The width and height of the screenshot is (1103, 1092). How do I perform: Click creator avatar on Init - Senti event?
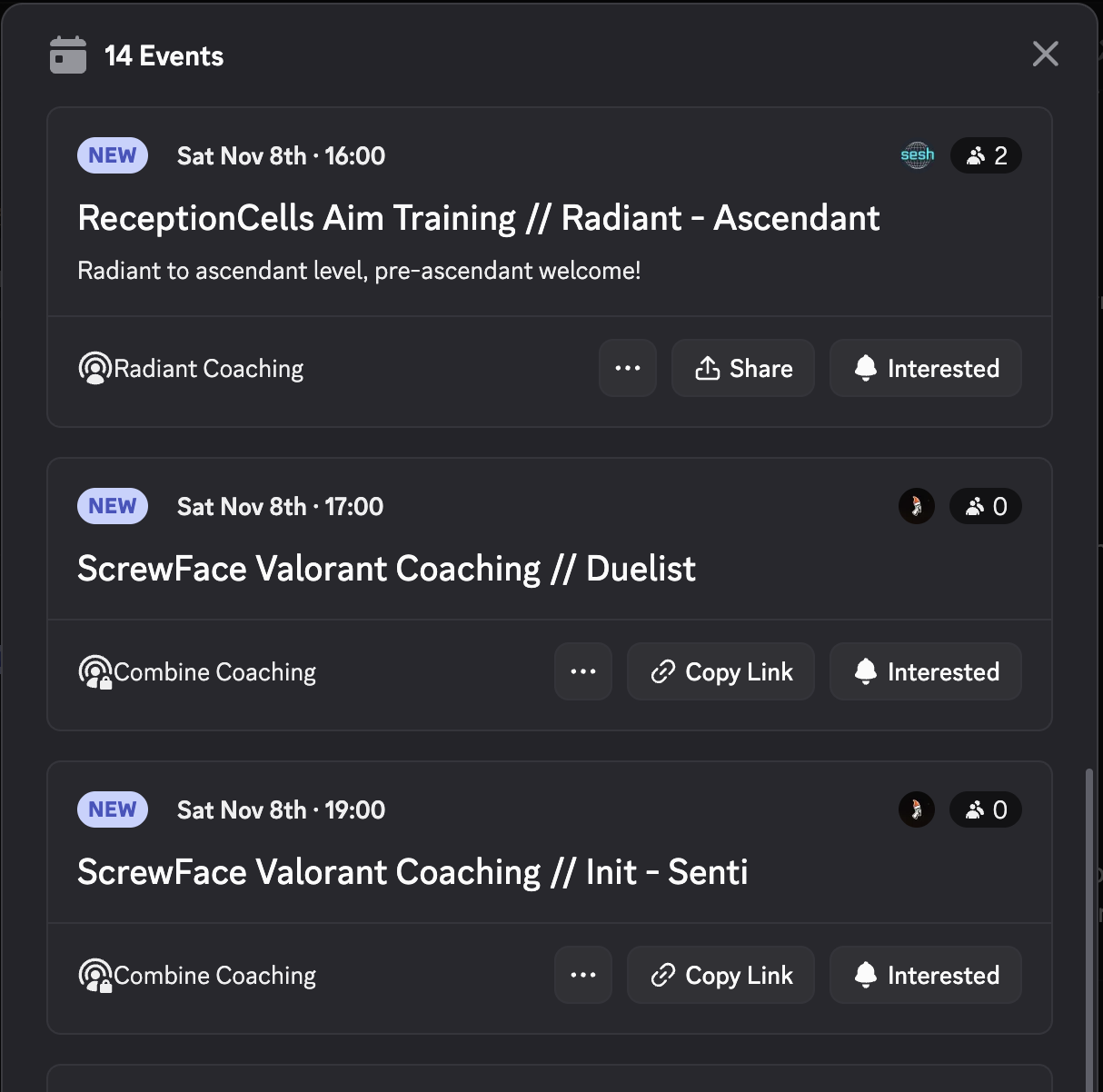916,809
